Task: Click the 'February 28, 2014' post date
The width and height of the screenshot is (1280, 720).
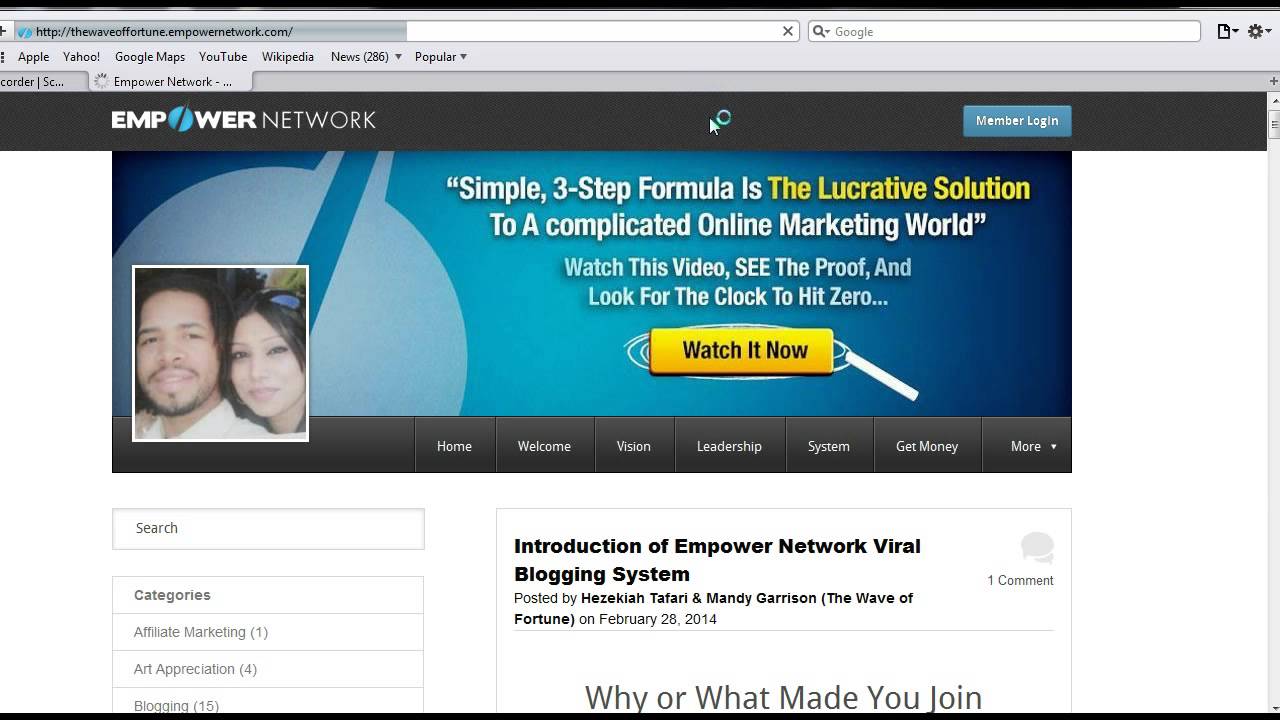Action: coord(658,619)
